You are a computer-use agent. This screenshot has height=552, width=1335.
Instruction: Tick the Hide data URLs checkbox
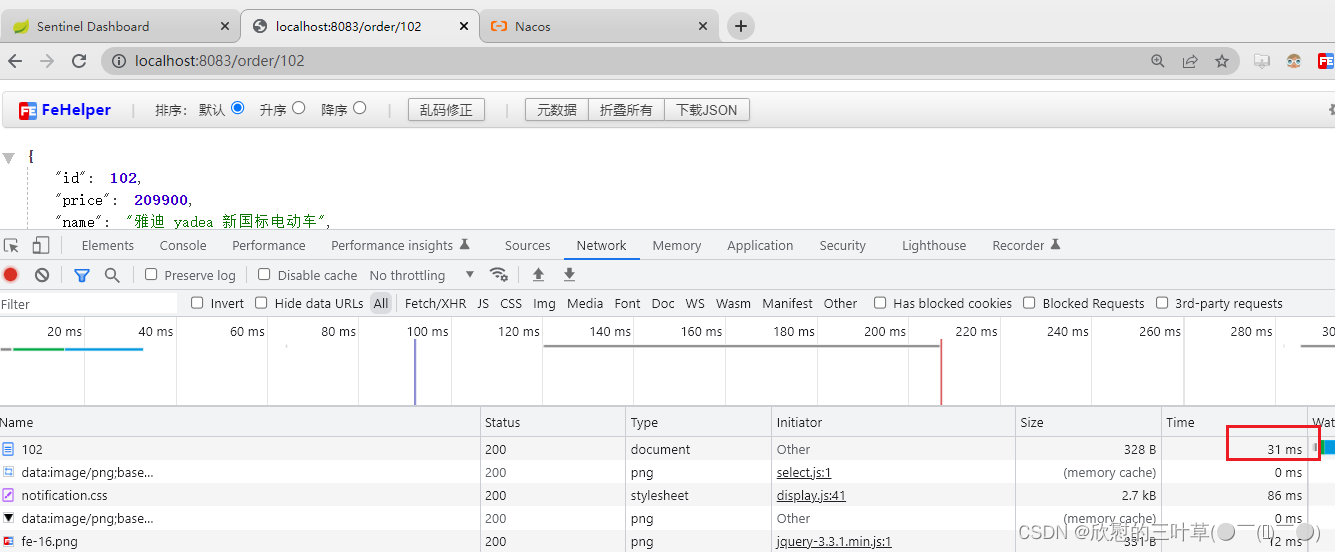pos(261,303)
